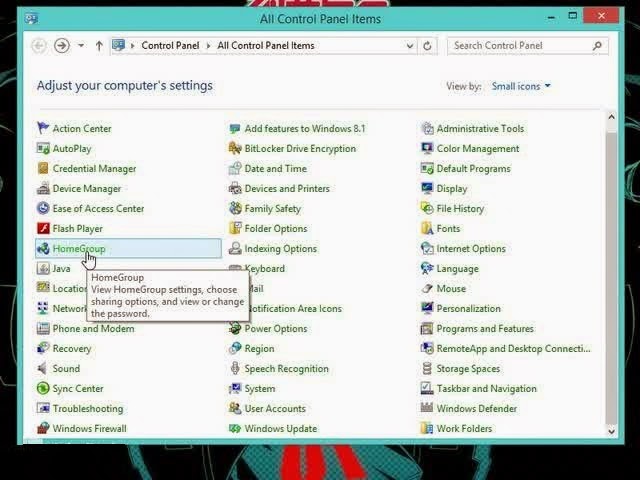
Task: Expand the address bar history dropdown
Action: 410,46
